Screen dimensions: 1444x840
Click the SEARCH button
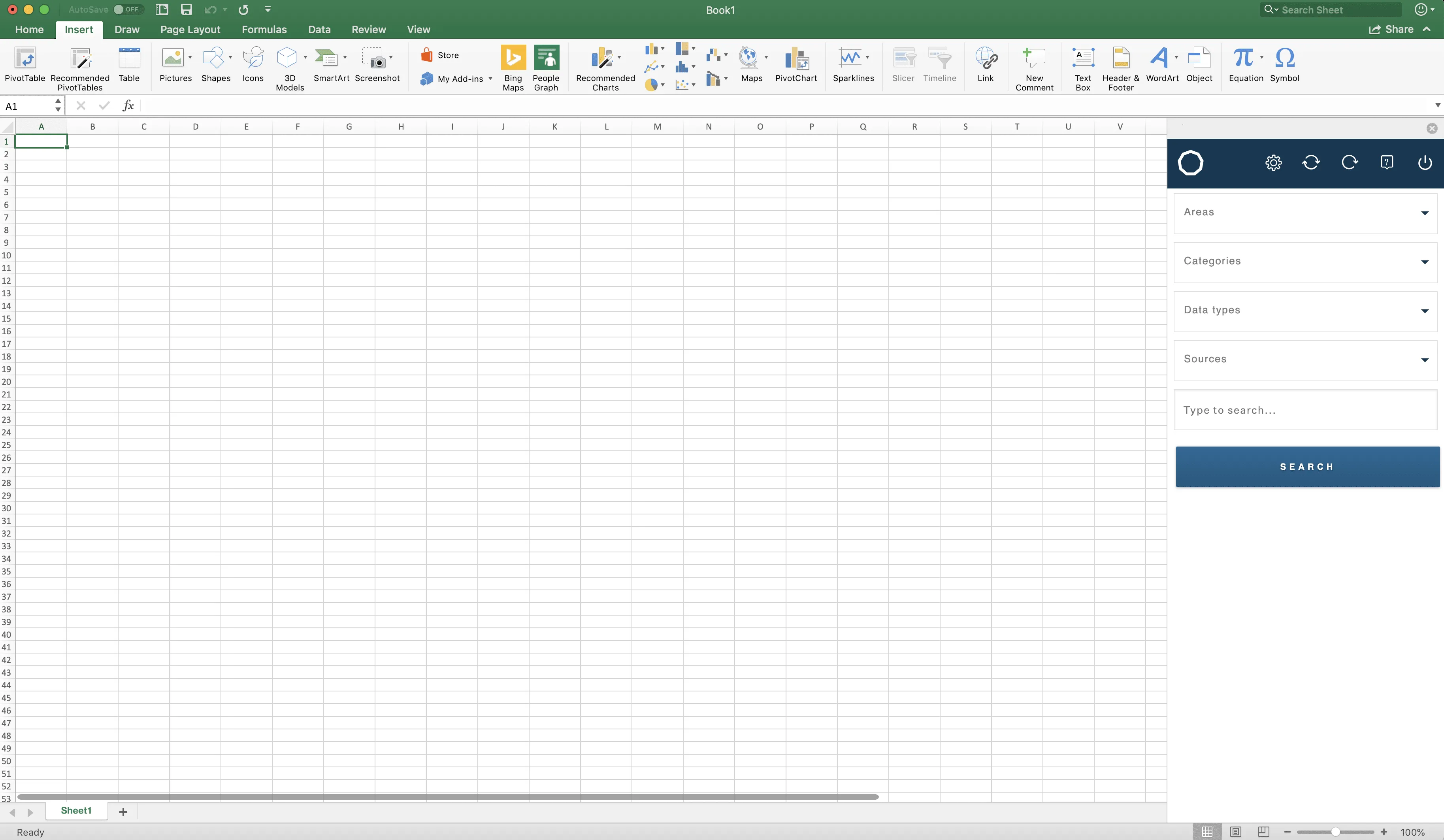tap(1307, 466)
